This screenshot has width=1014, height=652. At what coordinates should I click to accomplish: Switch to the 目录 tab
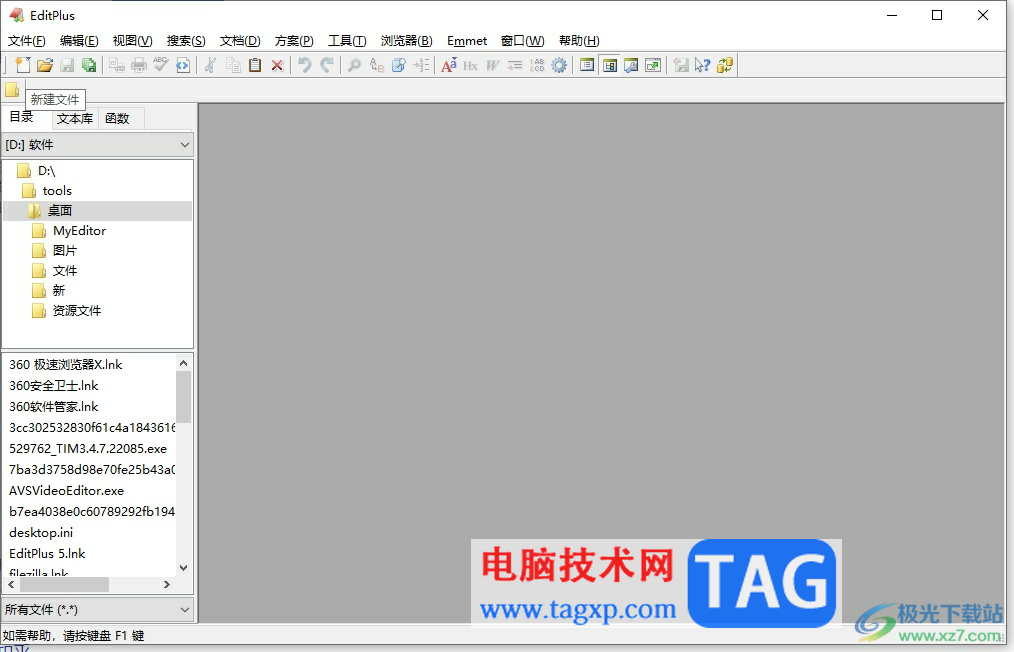tap(21, 116)
